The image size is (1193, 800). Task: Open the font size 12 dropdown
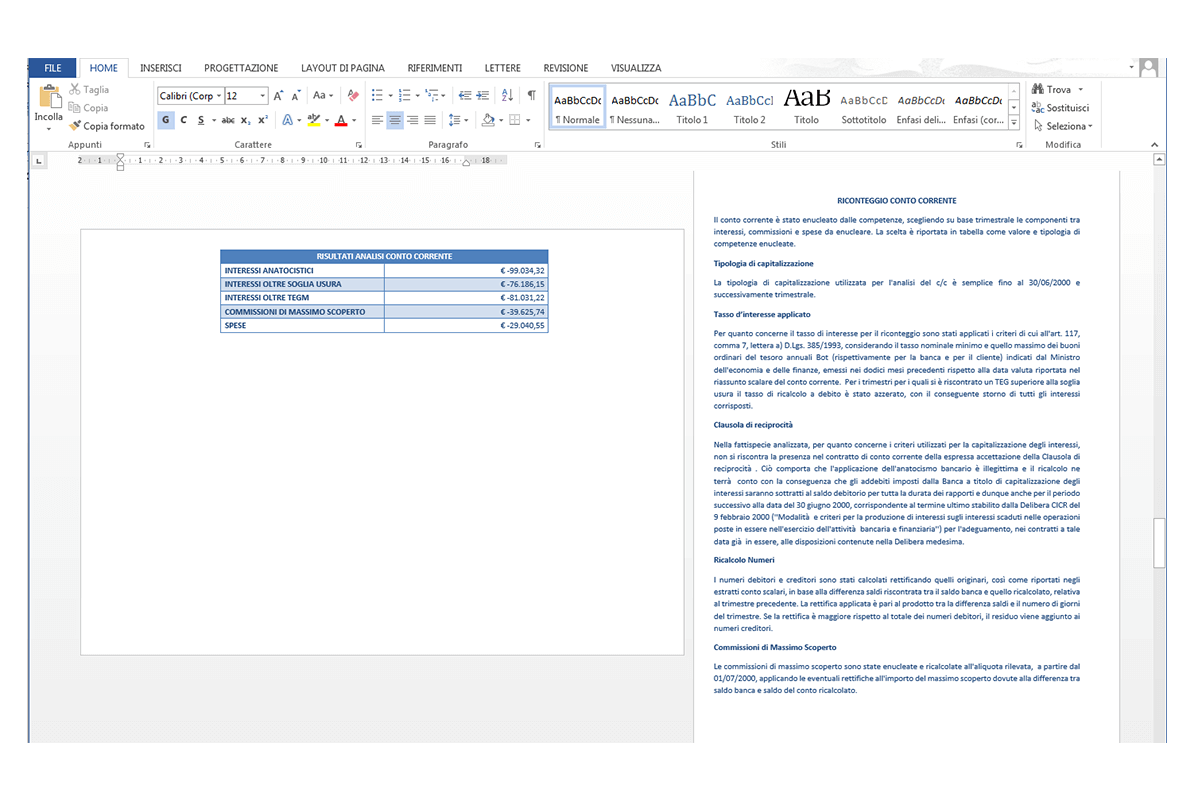click(x=247, y=96)
